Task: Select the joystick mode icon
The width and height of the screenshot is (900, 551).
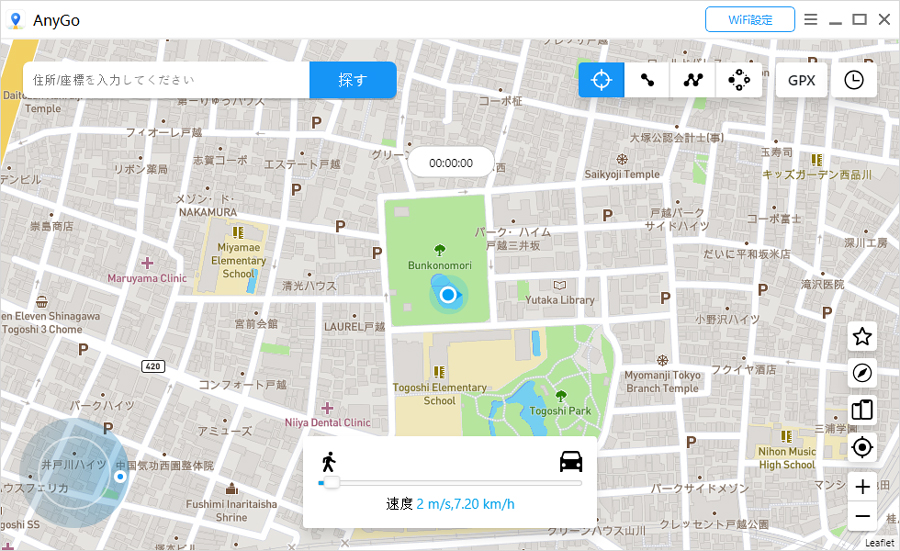Action: [739, 80]
